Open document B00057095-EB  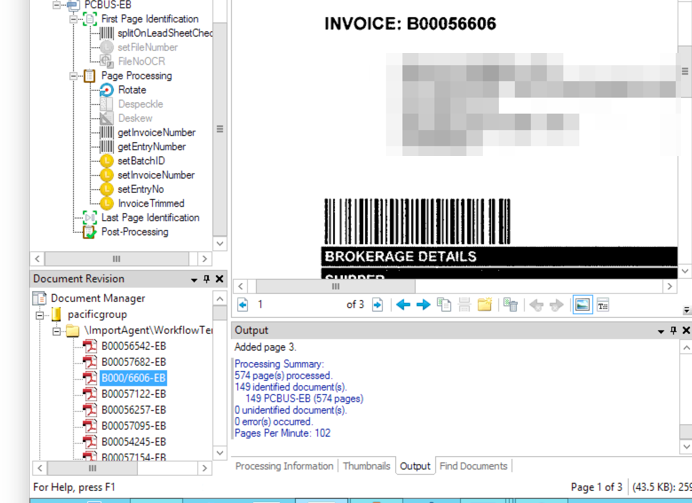point(133,426)
